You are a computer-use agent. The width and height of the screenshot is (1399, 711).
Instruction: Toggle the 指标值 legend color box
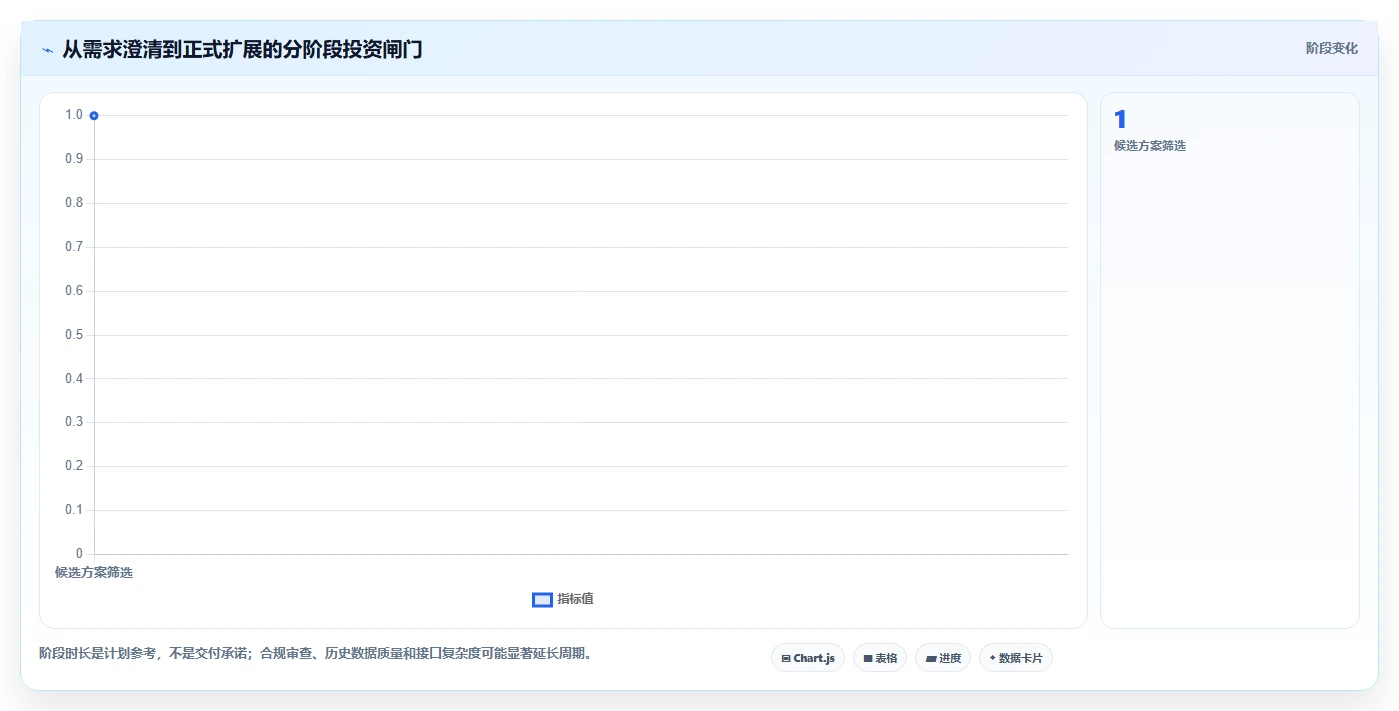pyautogui.click(x=542, y=600)
